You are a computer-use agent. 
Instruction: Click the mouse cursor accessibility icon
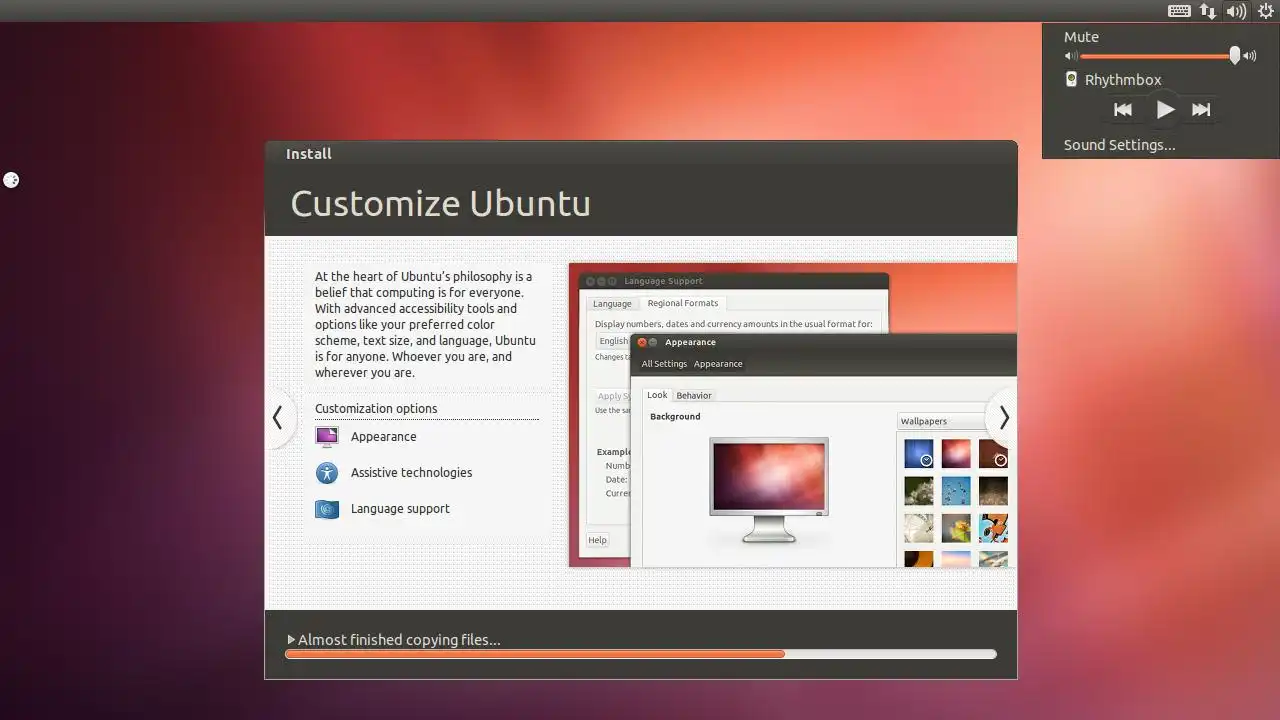11,180
